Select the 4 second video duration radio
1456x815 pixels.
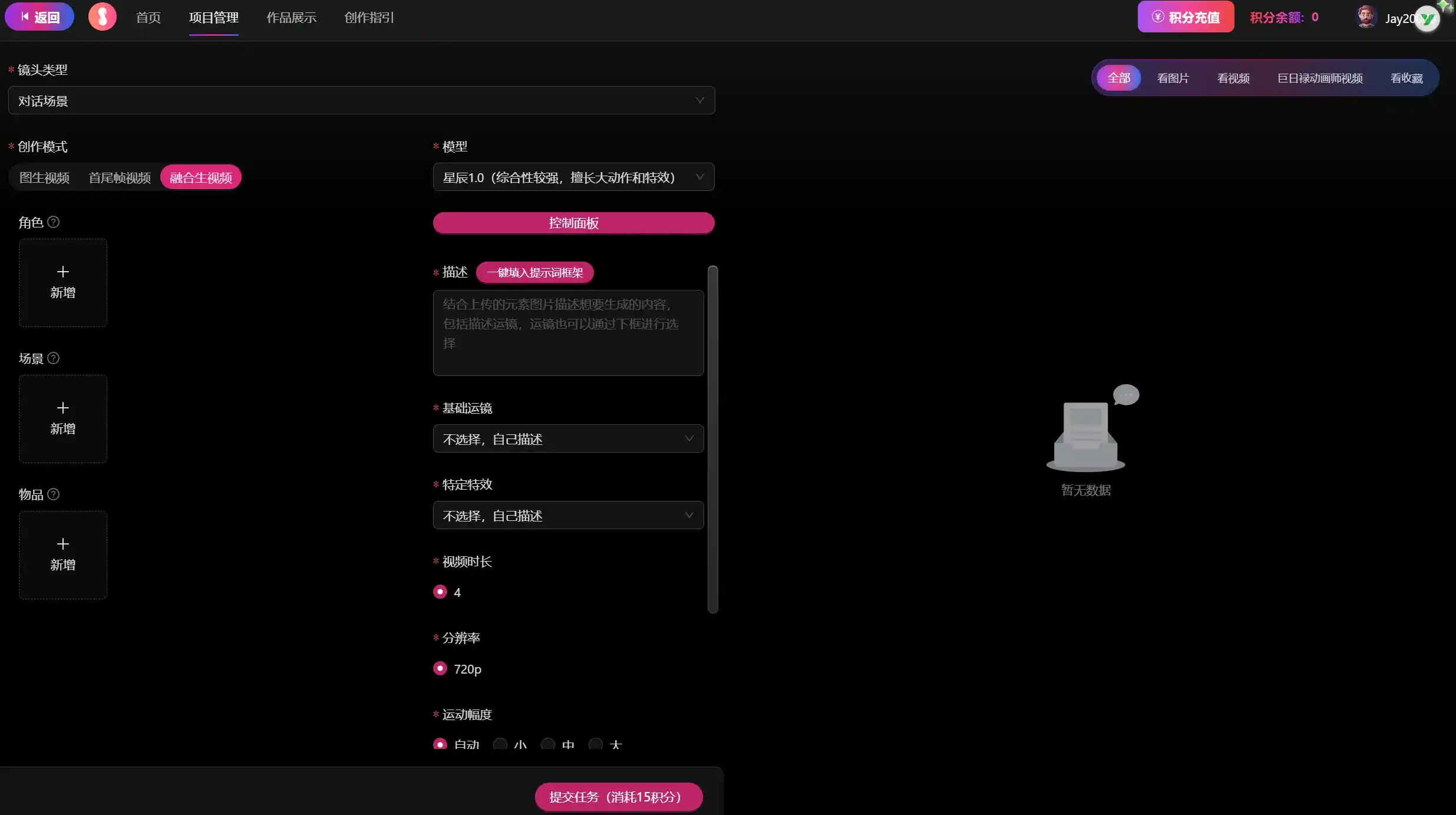tap(440, 592)
